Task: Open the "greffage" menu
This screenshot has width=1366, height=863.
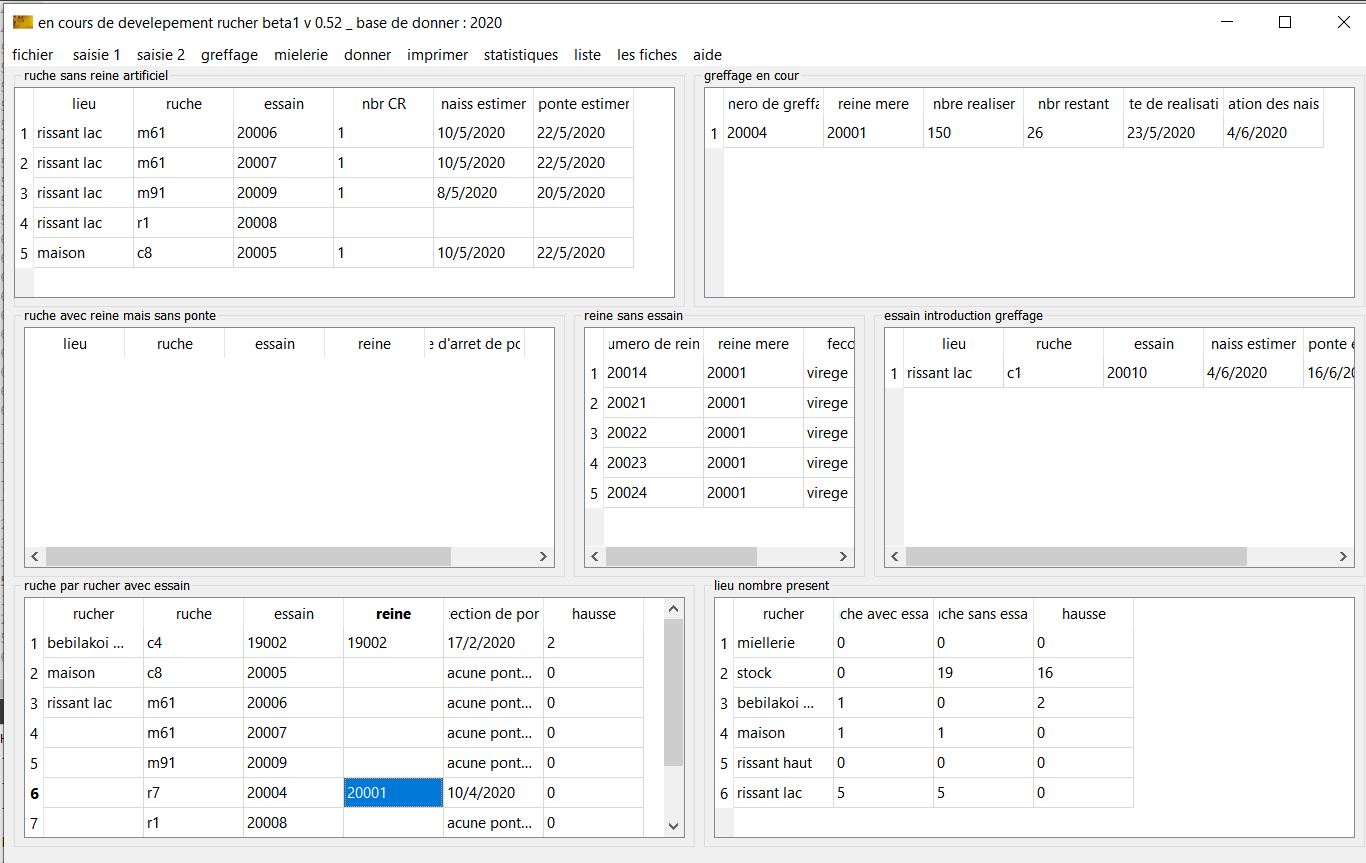Action: point(229,55)
